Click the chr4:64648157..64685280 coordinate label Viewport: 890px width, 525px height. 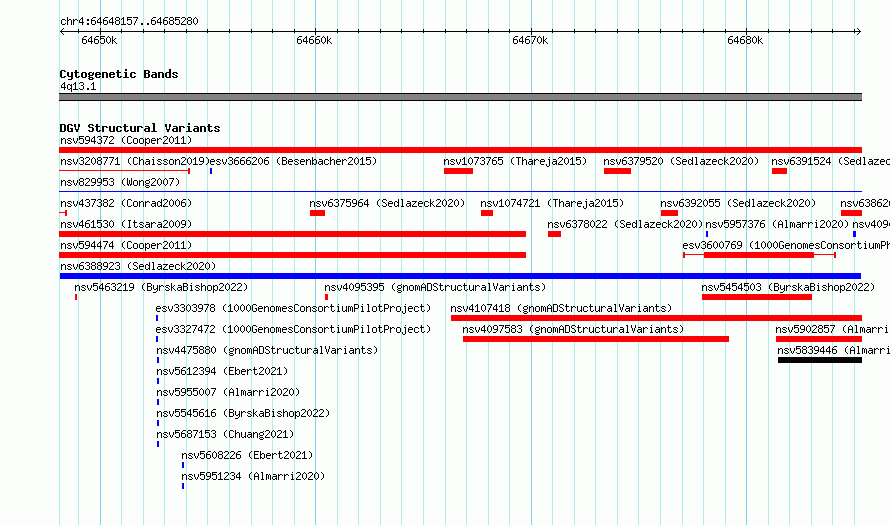pos(129,22)
